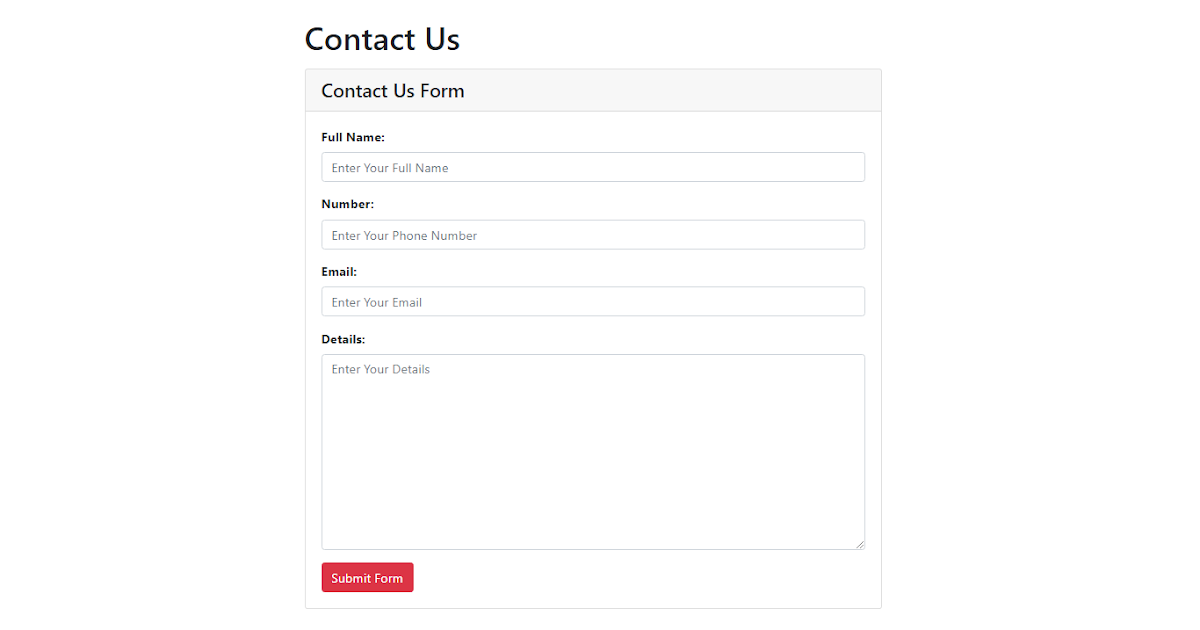The image size is (1200, 630).
Task: Click the red Submit Form button text
Action: 367,577
